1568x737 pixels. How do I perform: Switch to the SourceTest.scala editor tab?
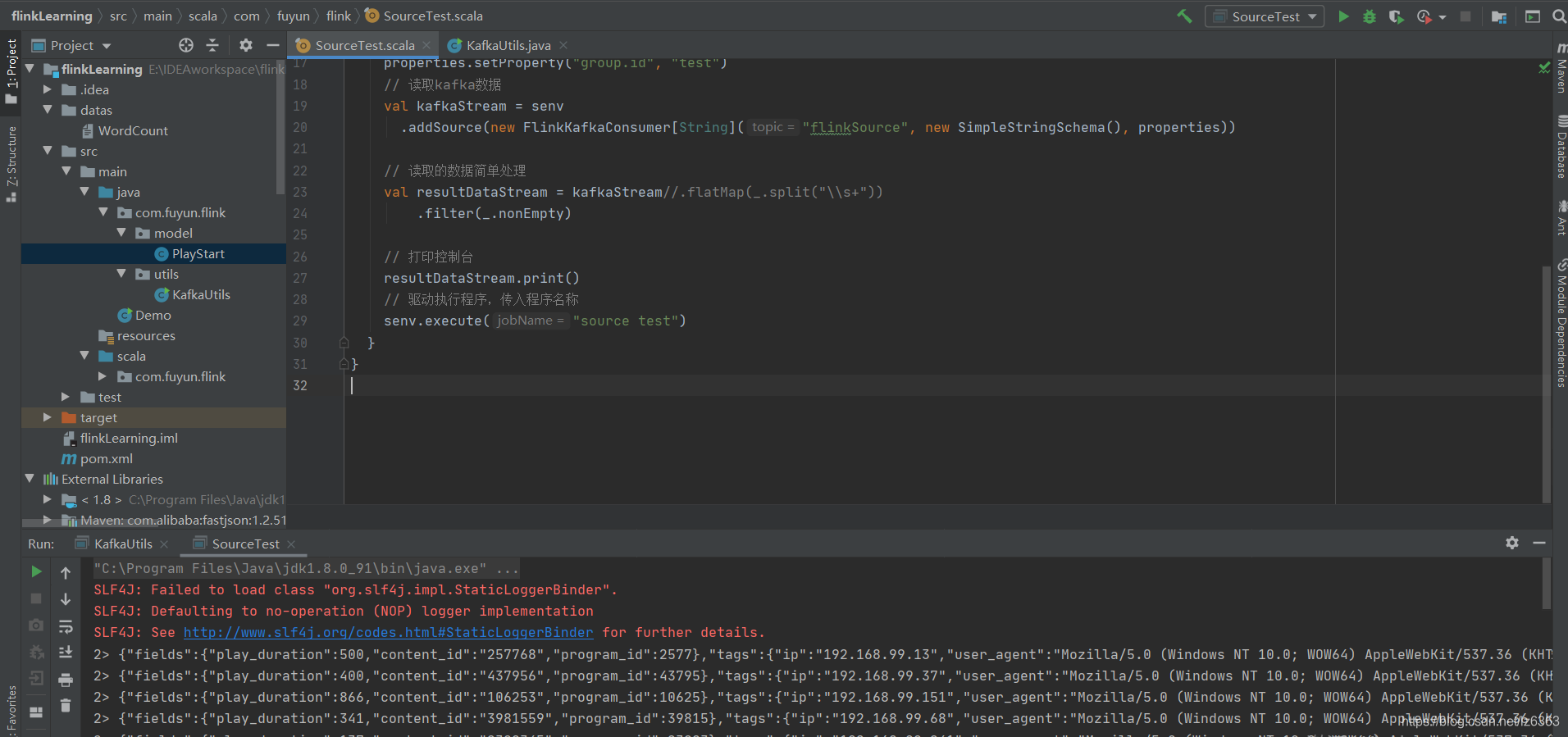click(x=365, y=45)
